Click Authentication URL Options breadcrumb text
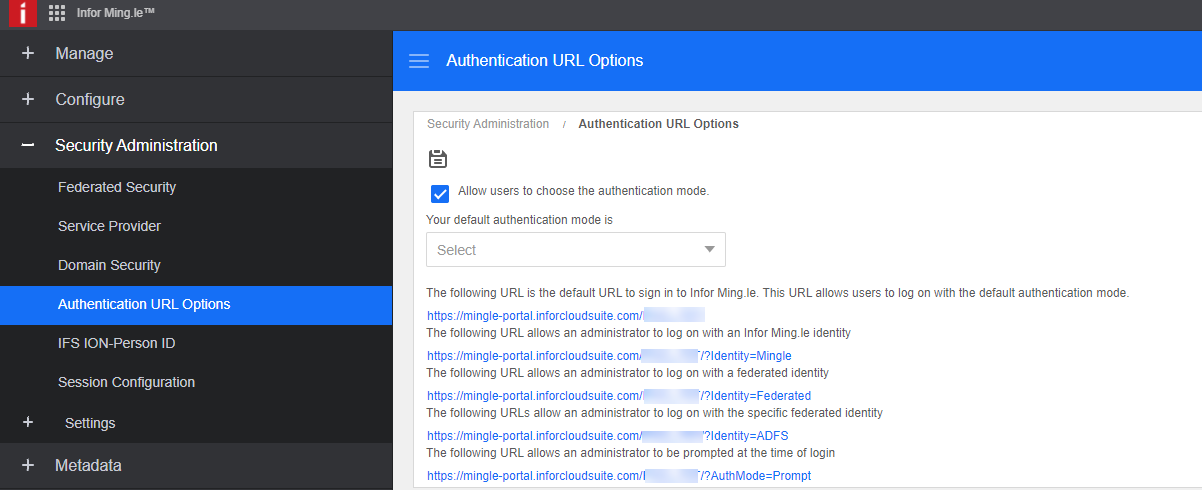The width and height of the screenshot is (1202, 490). [x=659, y=124]
